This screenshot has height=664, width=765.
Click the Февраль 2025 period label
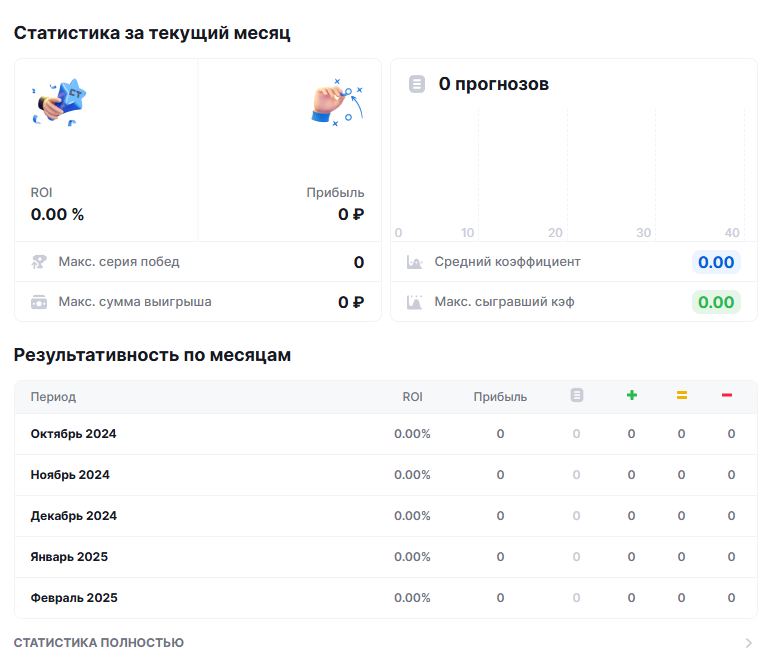[x=74, y=598]
